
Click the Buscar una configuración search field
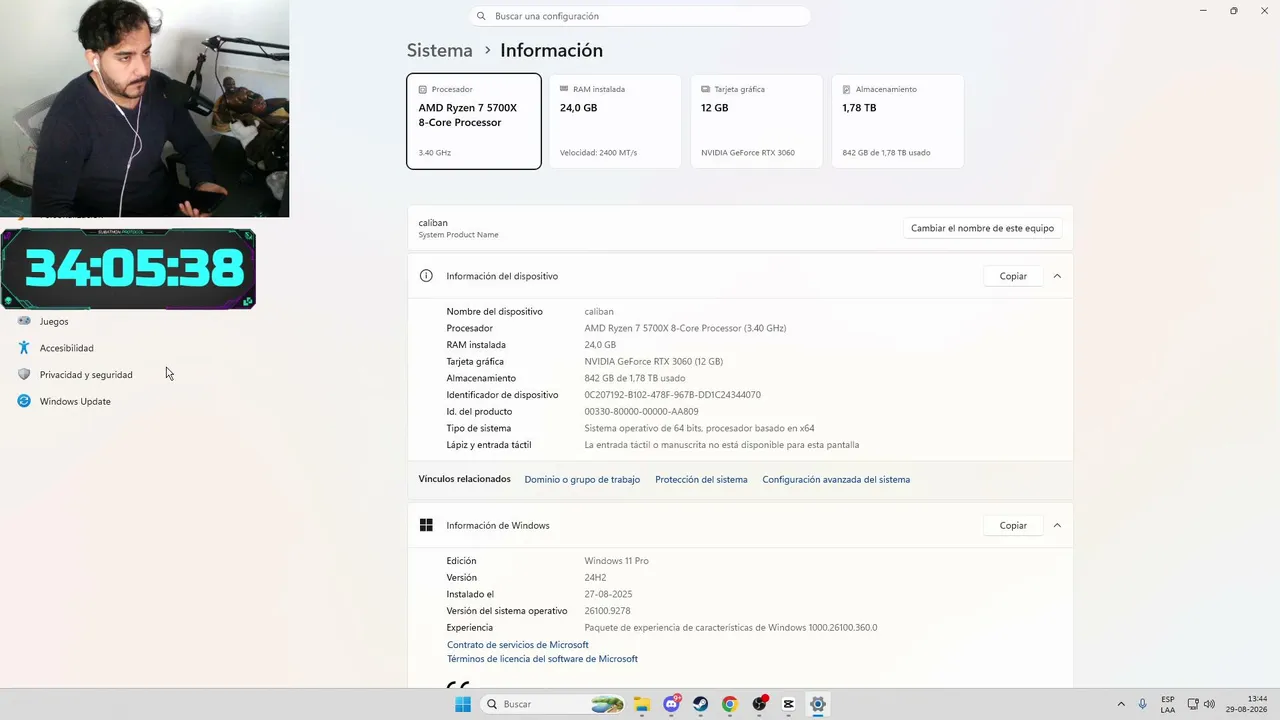tap(640, 16)
